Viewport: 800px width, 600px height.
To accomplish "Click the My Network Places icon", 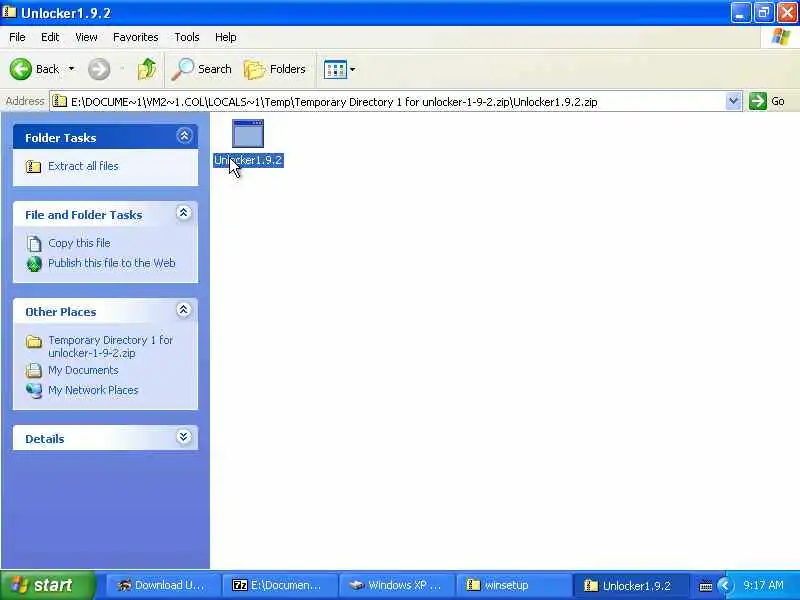I will [x=34, y=390].
